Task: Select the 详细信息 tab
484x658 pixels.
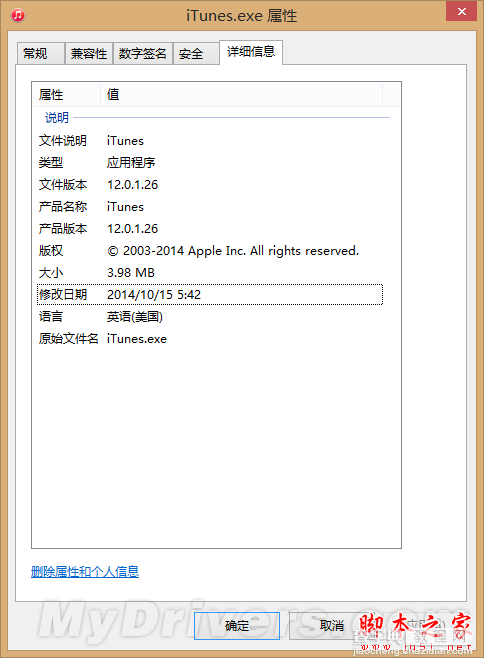Action: tap(251, 52)
